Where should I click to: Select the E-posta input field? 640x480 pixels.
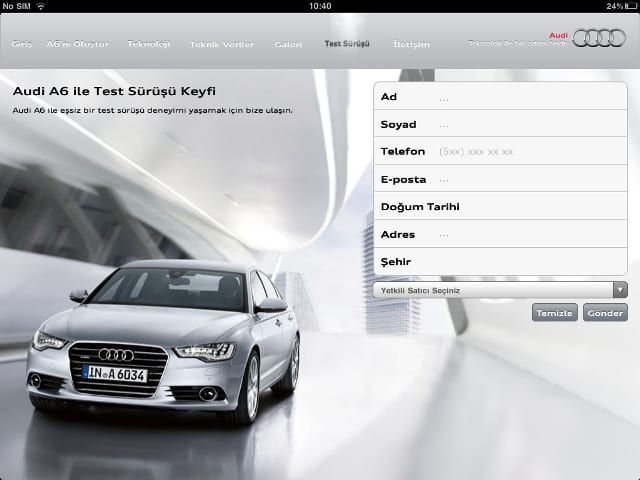pyautogui.click(x=500, y=179)
